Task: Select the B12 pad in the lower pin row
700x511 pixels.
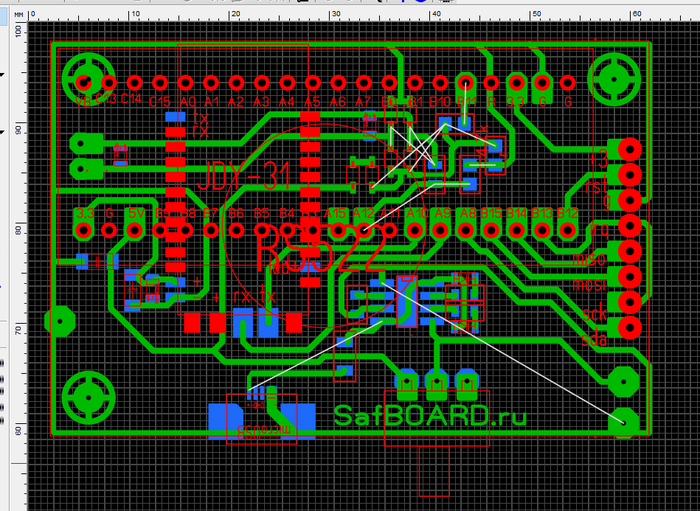Action: tap(567, 230)
